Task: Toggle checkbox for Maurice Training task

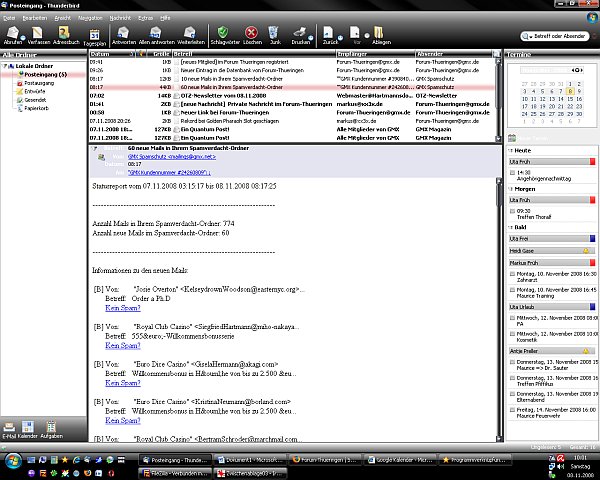Action: (512, 290)
